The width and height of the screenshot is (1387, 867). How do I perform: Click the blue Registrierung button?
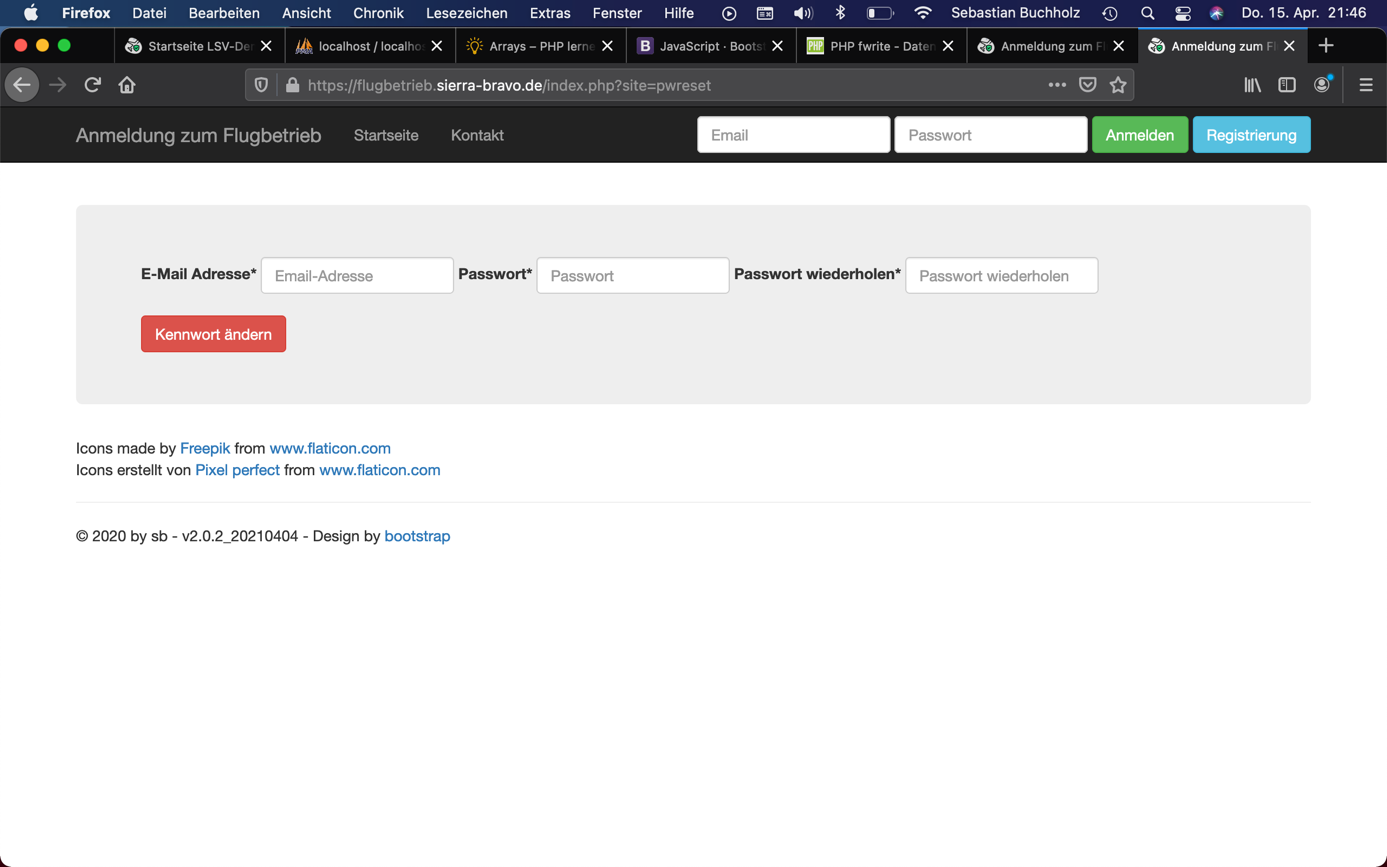coord(1251,135)
